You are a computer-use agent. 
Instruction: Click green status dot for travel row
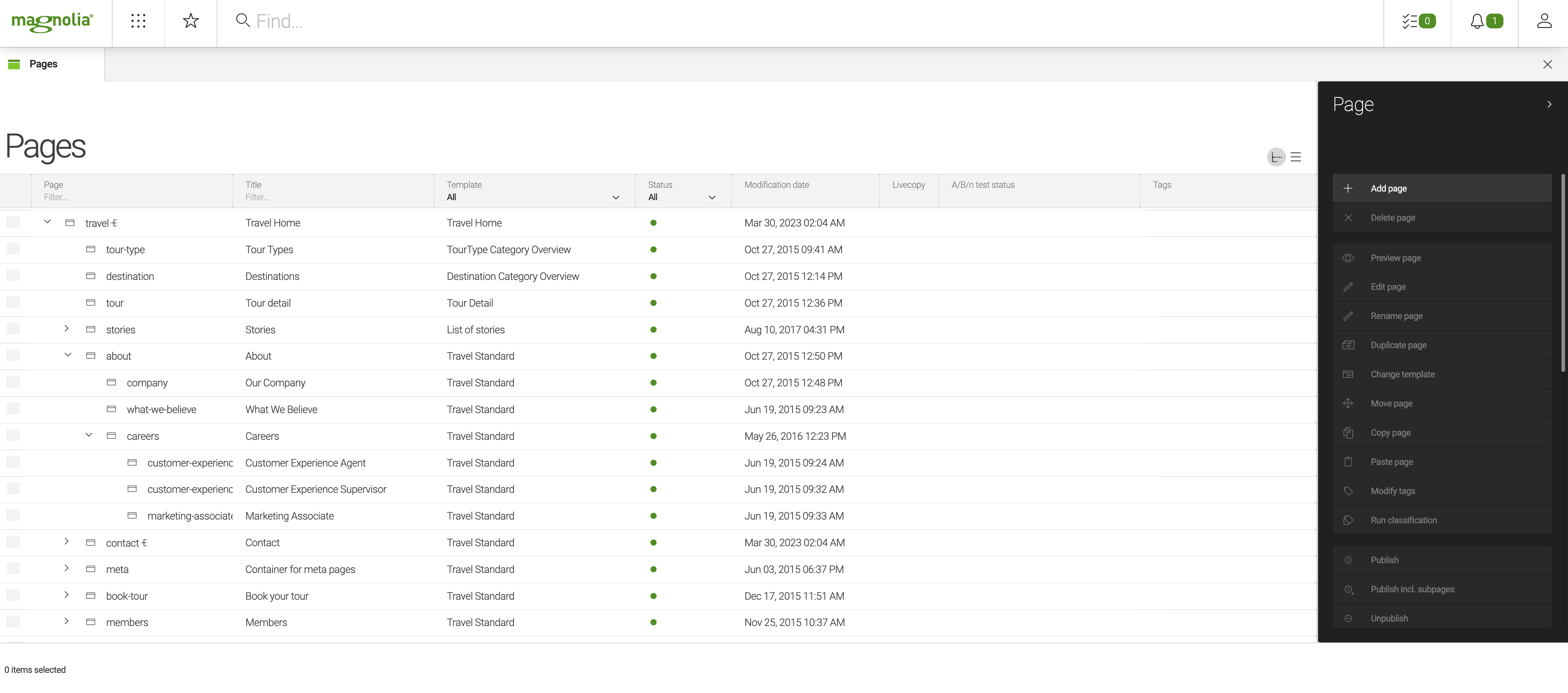(653, 223)
